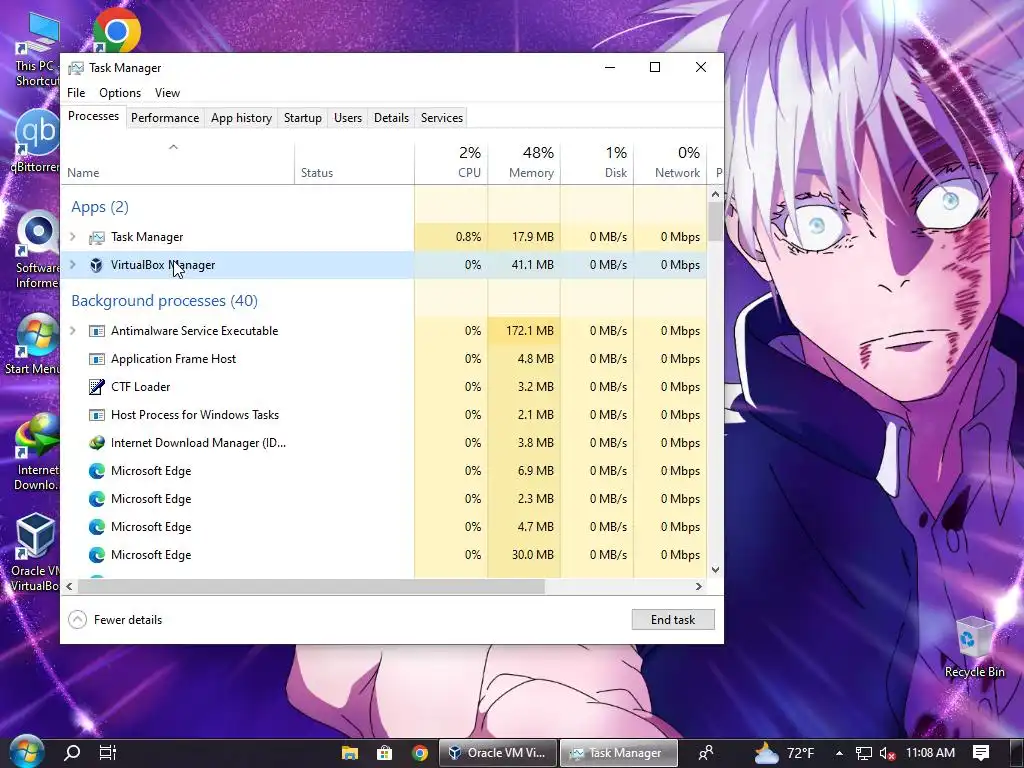
Task: Switch to the Startup tab
Action: [x=302, y=118]
